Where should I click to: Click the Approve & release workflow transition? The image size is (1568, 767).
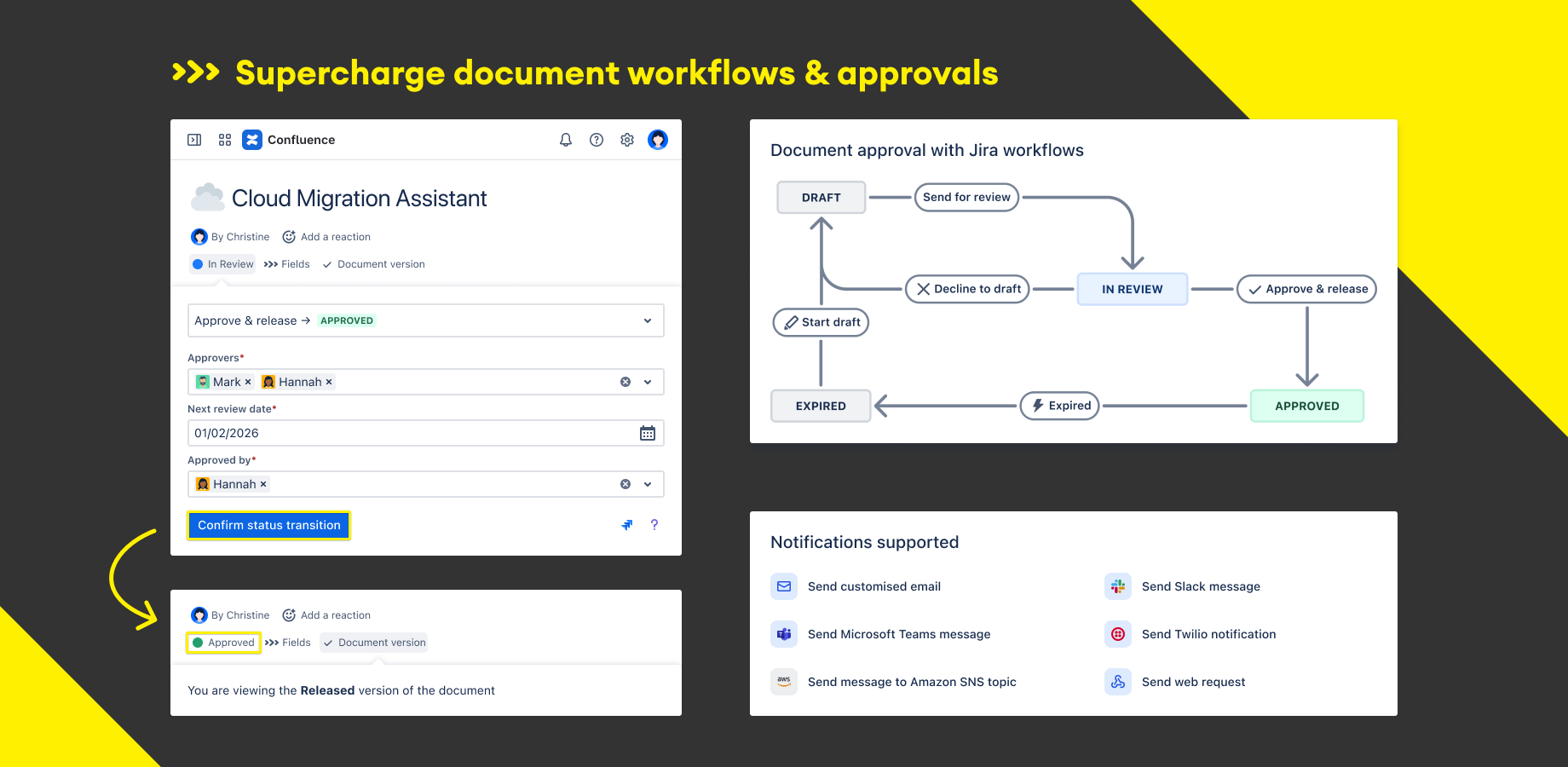click(x=1307, y=289)
